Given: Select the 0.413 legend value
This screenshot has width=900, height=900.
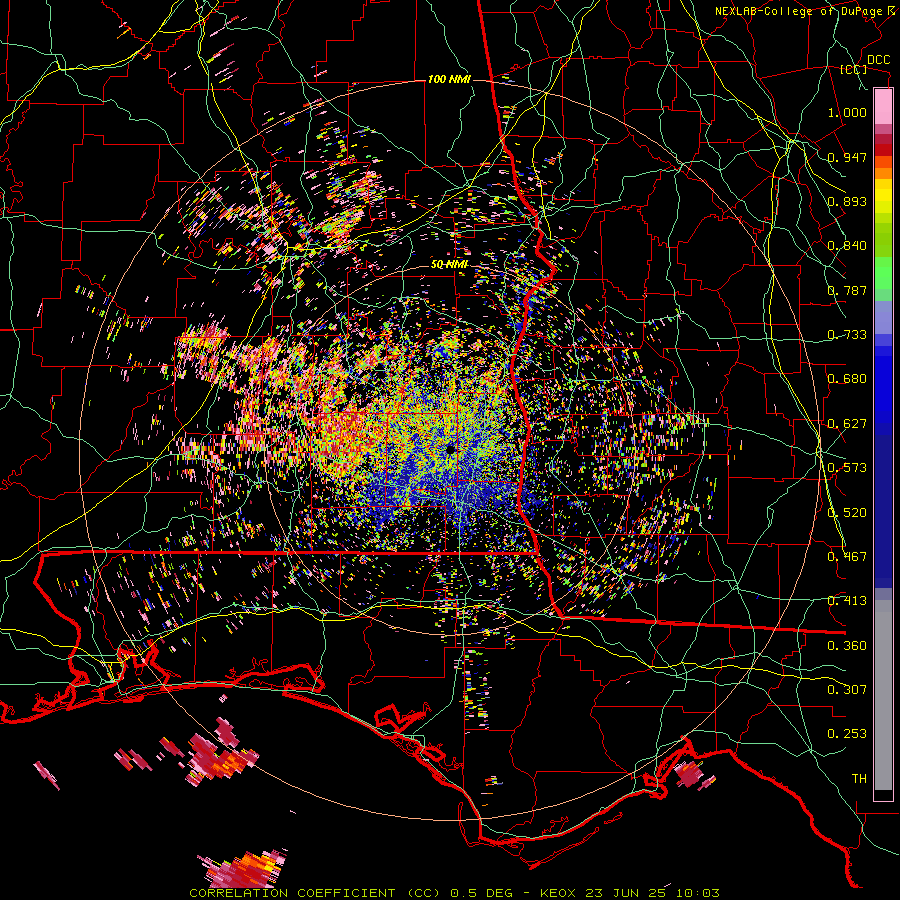Looking at the screenshot, I should pos(847,601).
